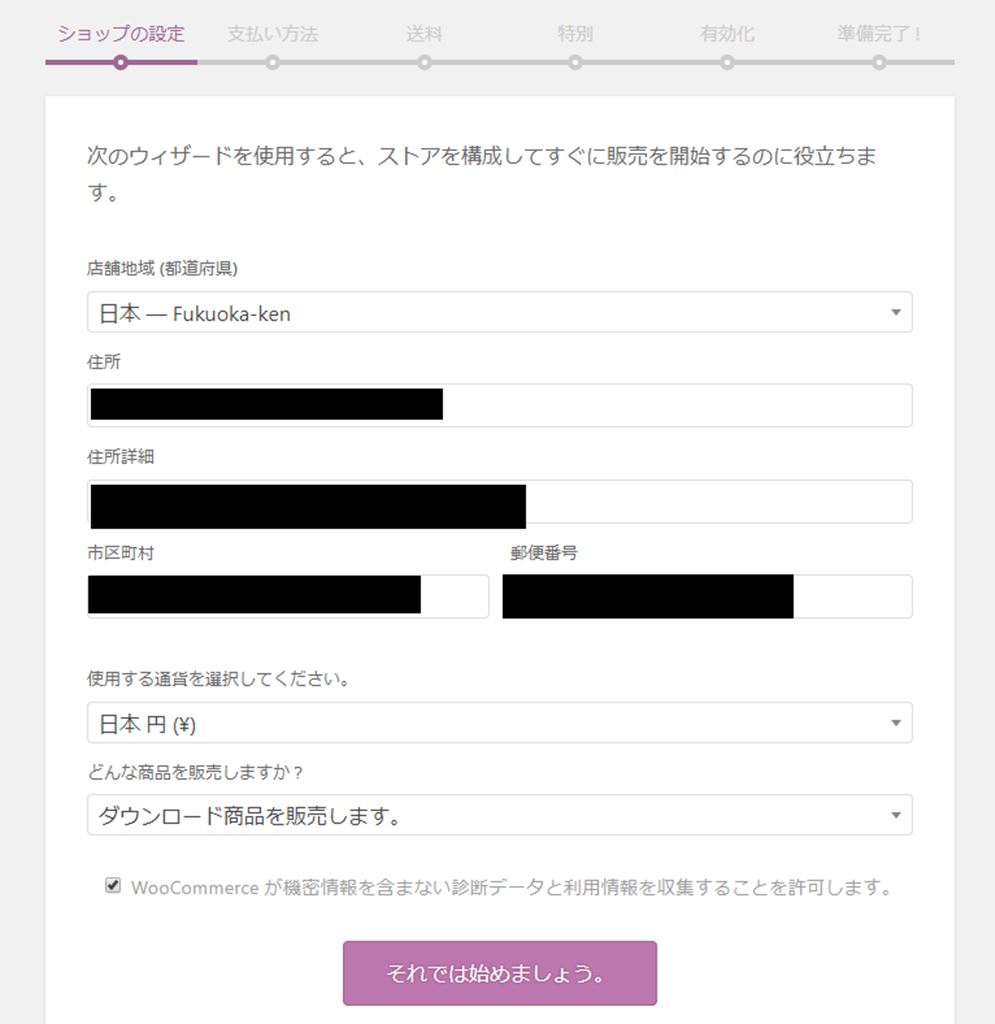
Task: Click the 準備完了！ progress step dot
Action: 879,62
